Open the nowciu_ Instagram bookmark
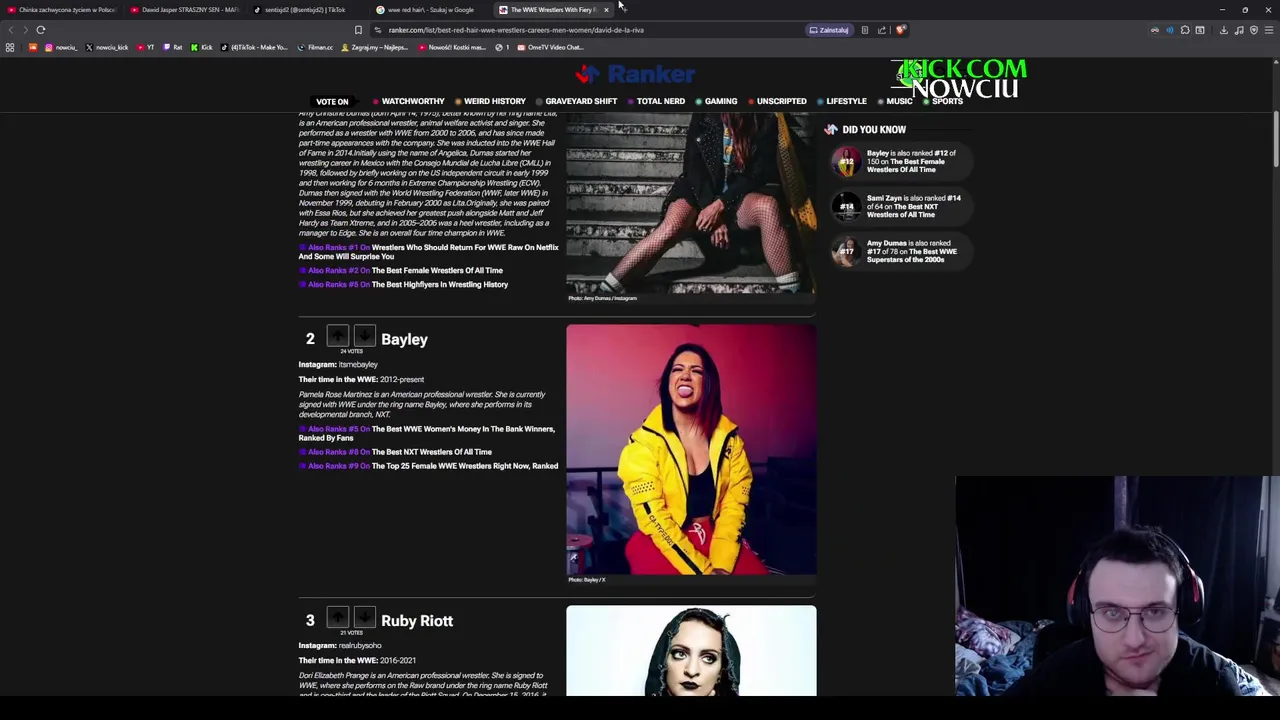This screenshot has height=720, width=1280. [x=61, y=47]
